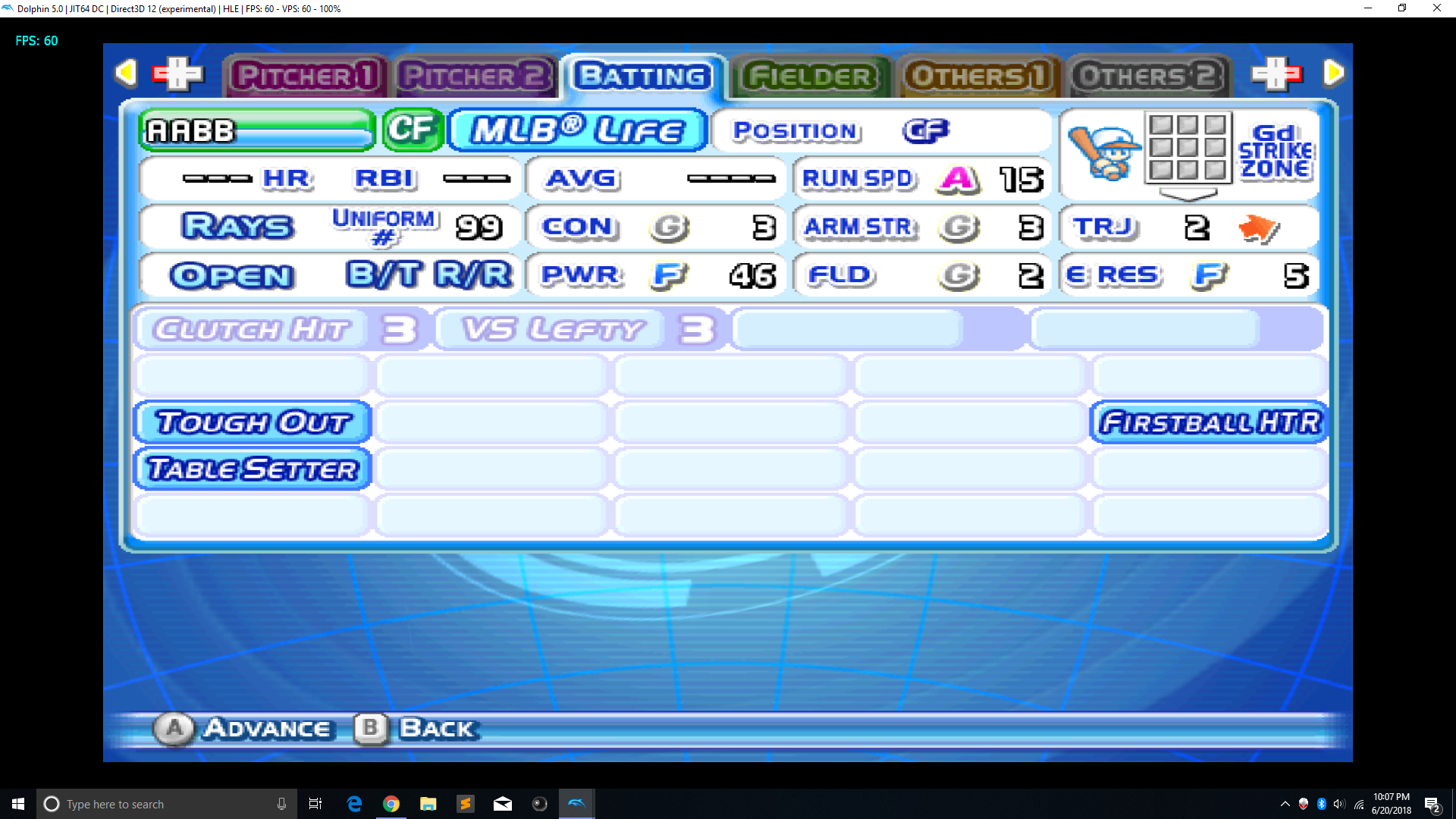Open the Others 1 tab
1456x819 pixels.
point(979,76)
